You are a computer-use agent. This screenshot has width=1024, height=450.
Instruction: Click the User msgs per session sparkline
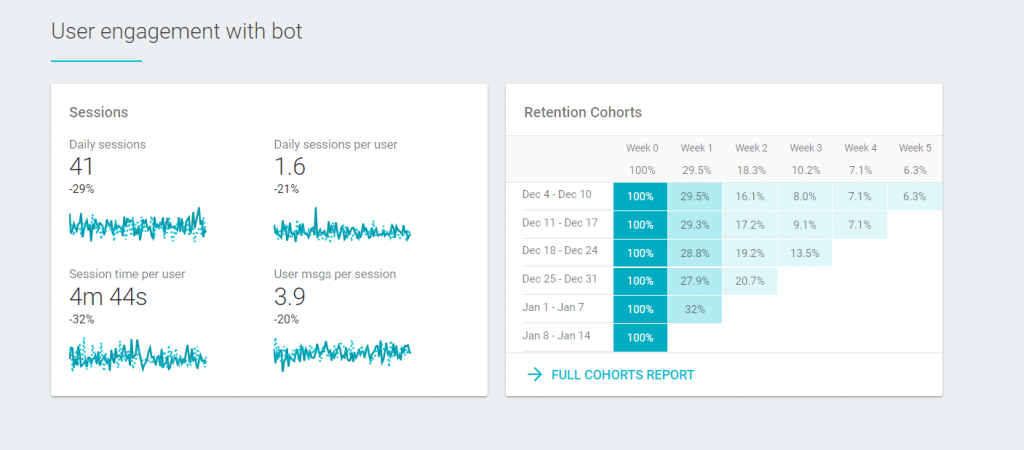pos(342,352)
